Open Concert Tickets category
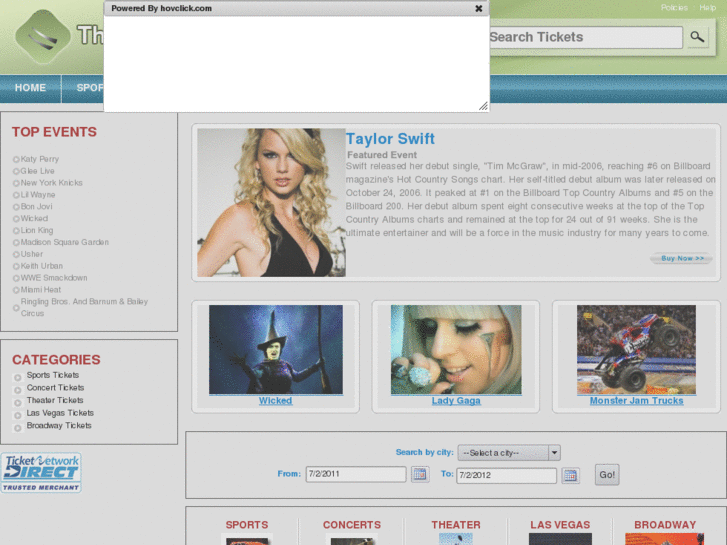The width and height of the screenshot is (727, 545). pos(55,387)
